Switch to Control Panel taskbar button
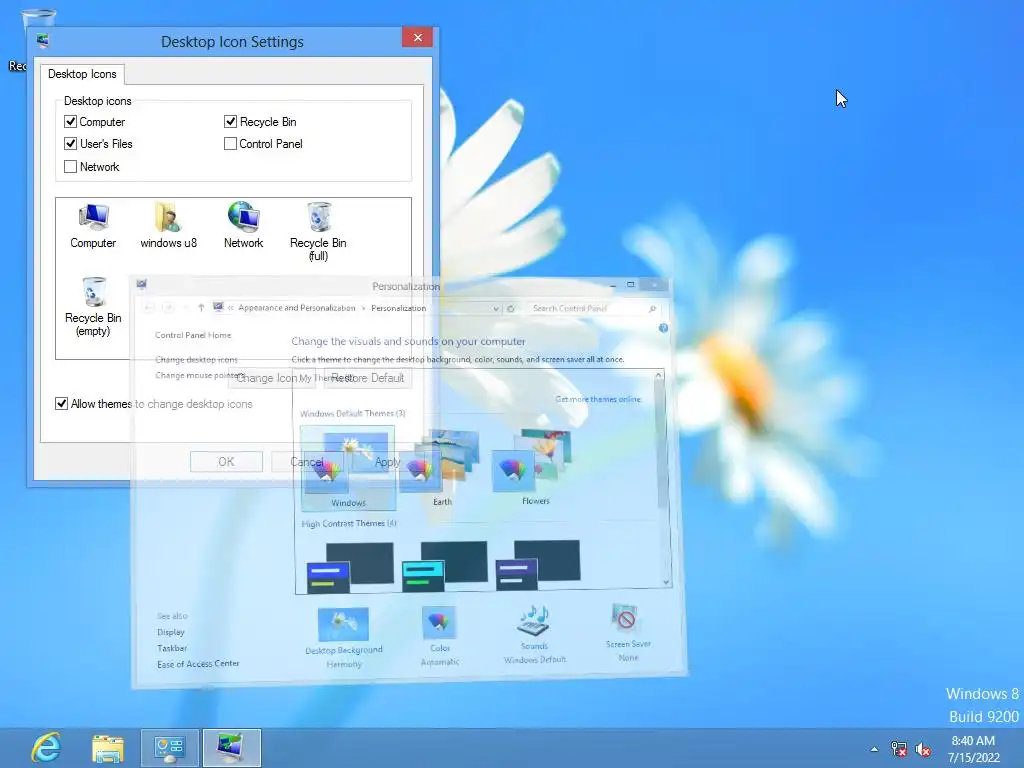The image size is (1024, 768). (x=170, y=748)
